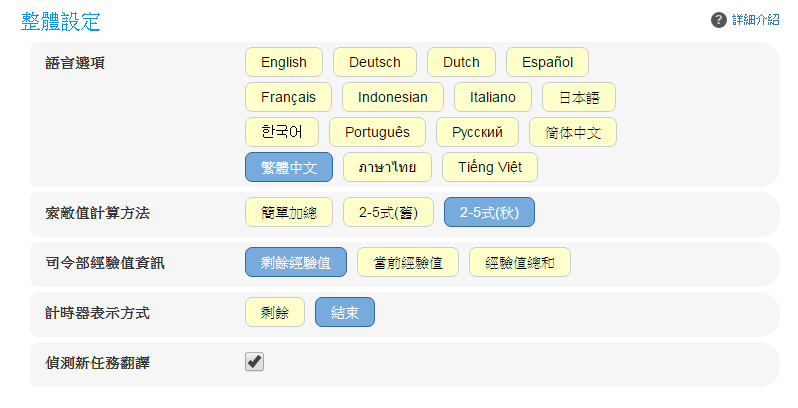Toggle the 偵測新任務翻譯 checkbox

tap(255, 362)
